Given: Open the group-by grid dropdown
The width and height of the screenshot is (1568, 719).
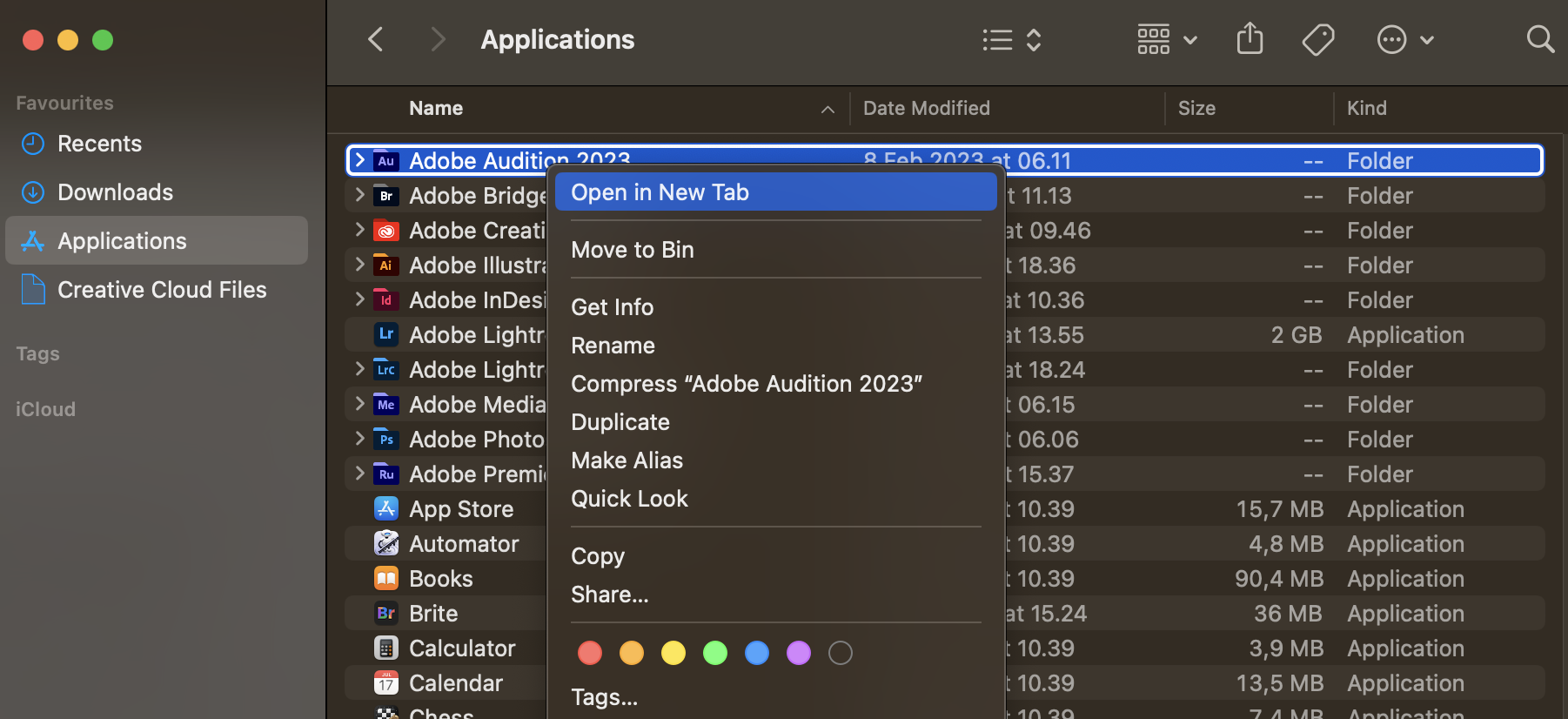Looking at the screenshot, I should point(1167,39).
